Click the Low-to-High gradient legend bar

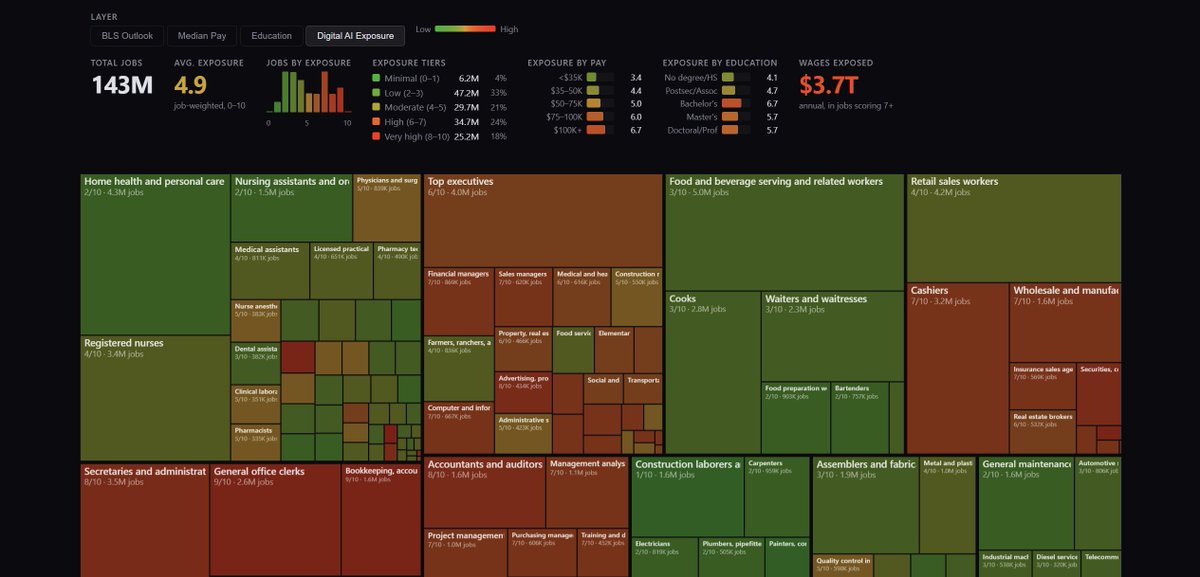465,29
